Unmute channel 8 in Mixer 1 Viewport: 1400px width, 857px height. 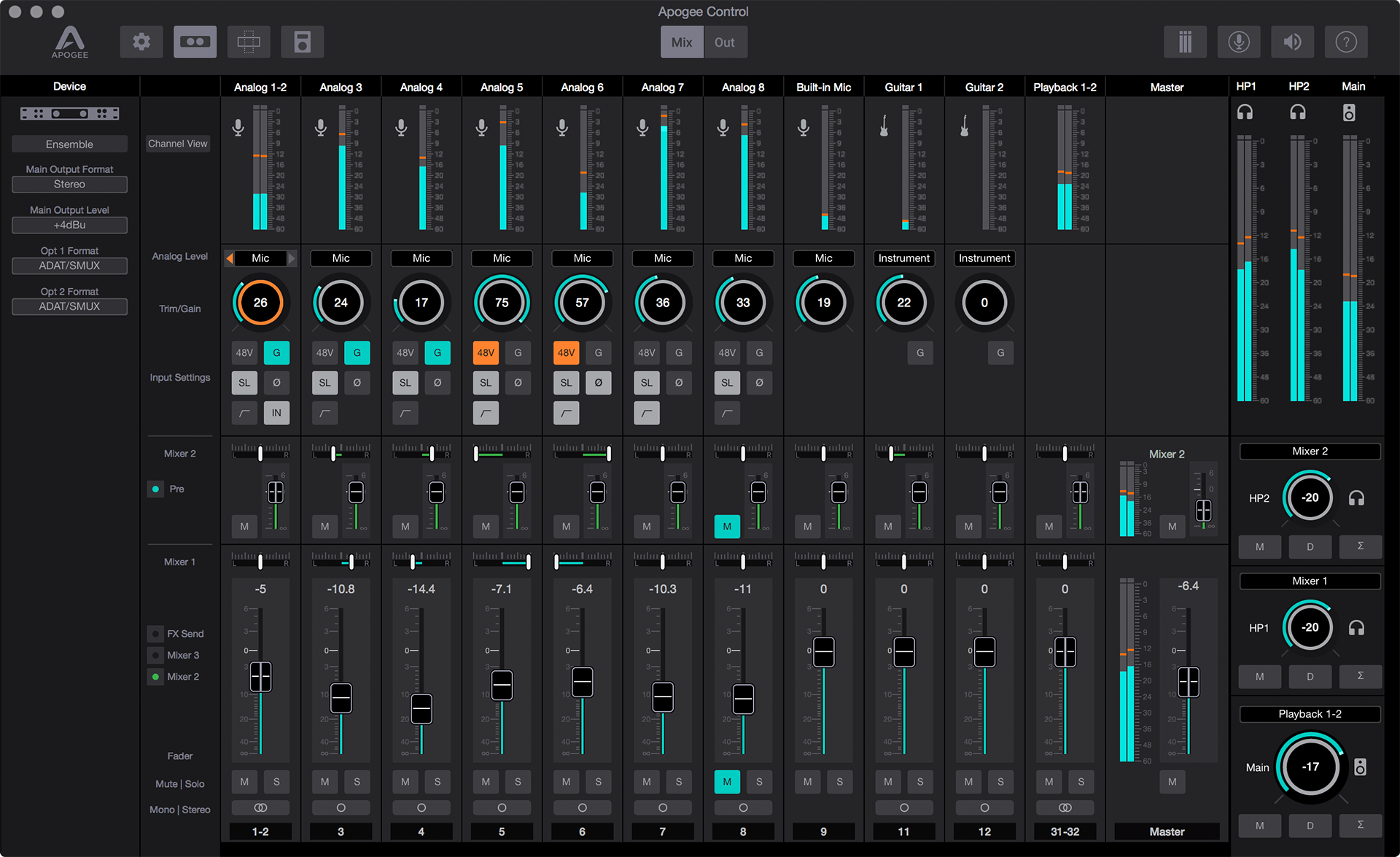(x=727, y=782)
